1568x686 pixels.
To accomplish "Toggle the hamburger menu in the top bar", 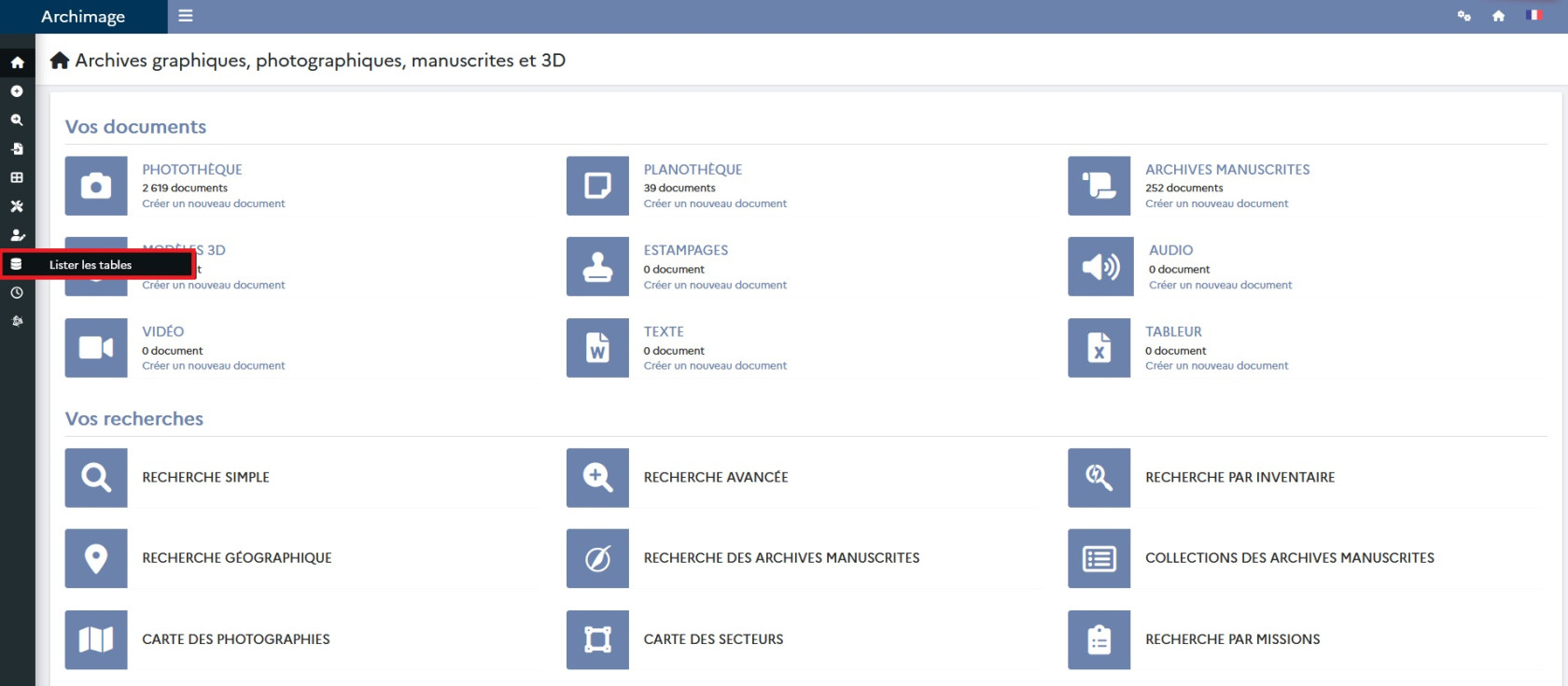I will [186, 16].
